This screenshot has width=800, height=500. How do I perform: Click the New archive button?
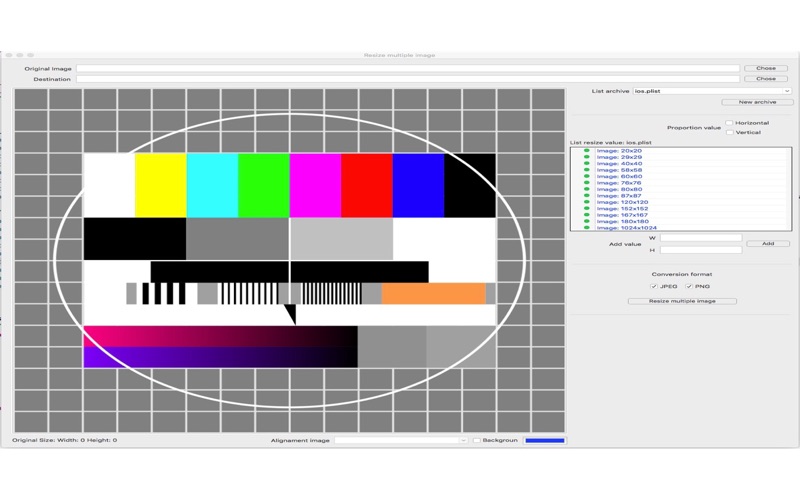coord(757,102)
